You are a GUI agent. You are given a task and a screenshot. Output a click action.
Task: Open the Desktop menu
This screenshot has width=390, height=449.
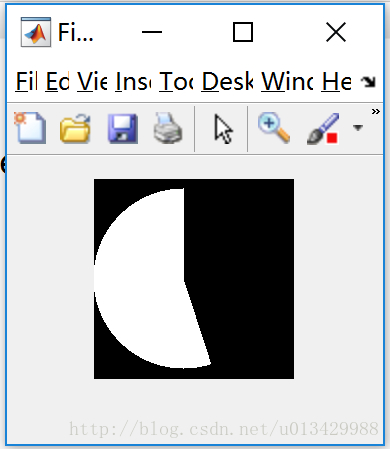228,82
